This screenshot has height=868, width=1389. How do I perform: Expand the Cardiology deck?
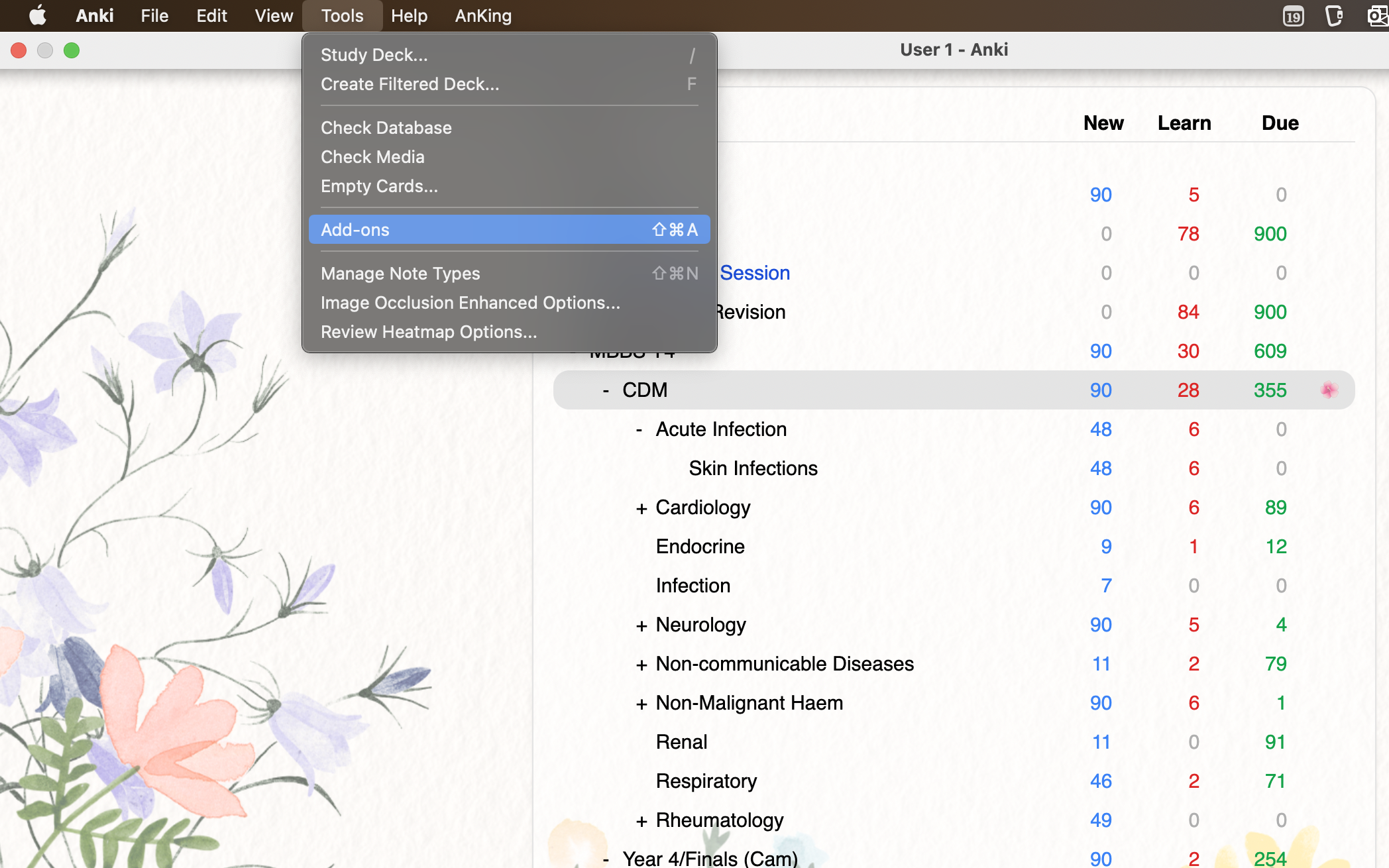(641, 508)
